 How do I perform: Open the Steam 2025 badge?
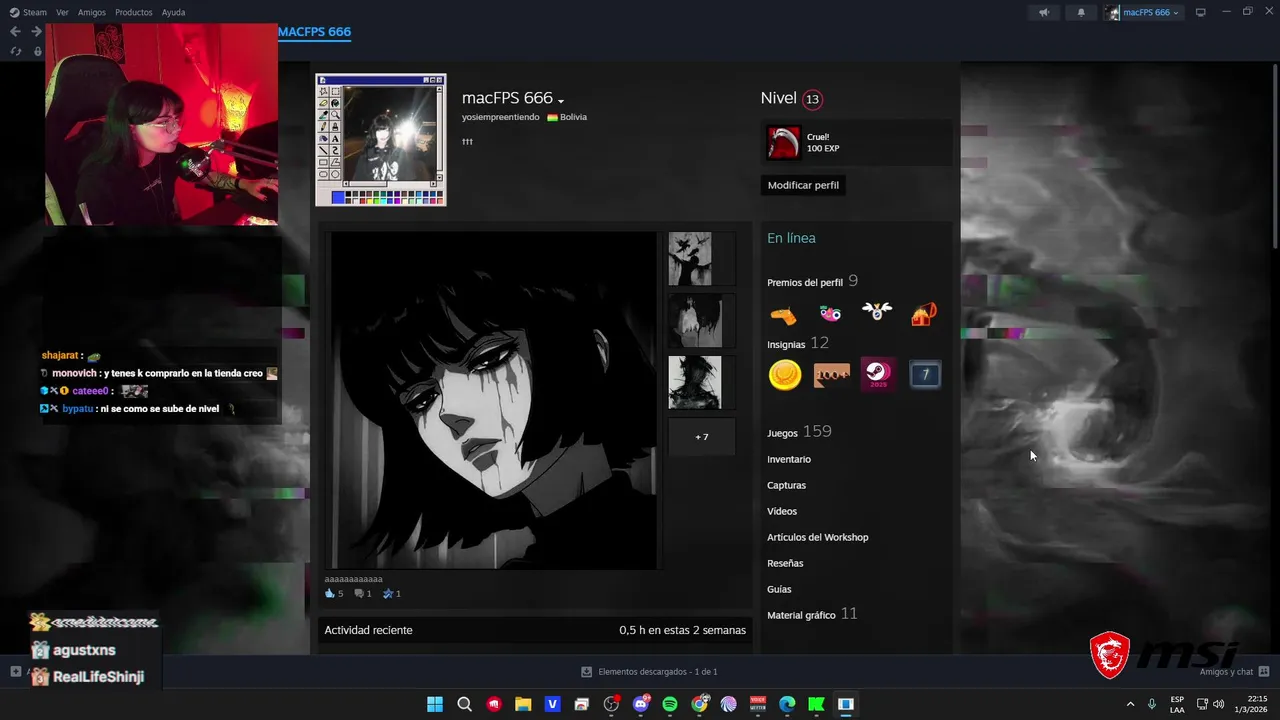coord(878,375)
